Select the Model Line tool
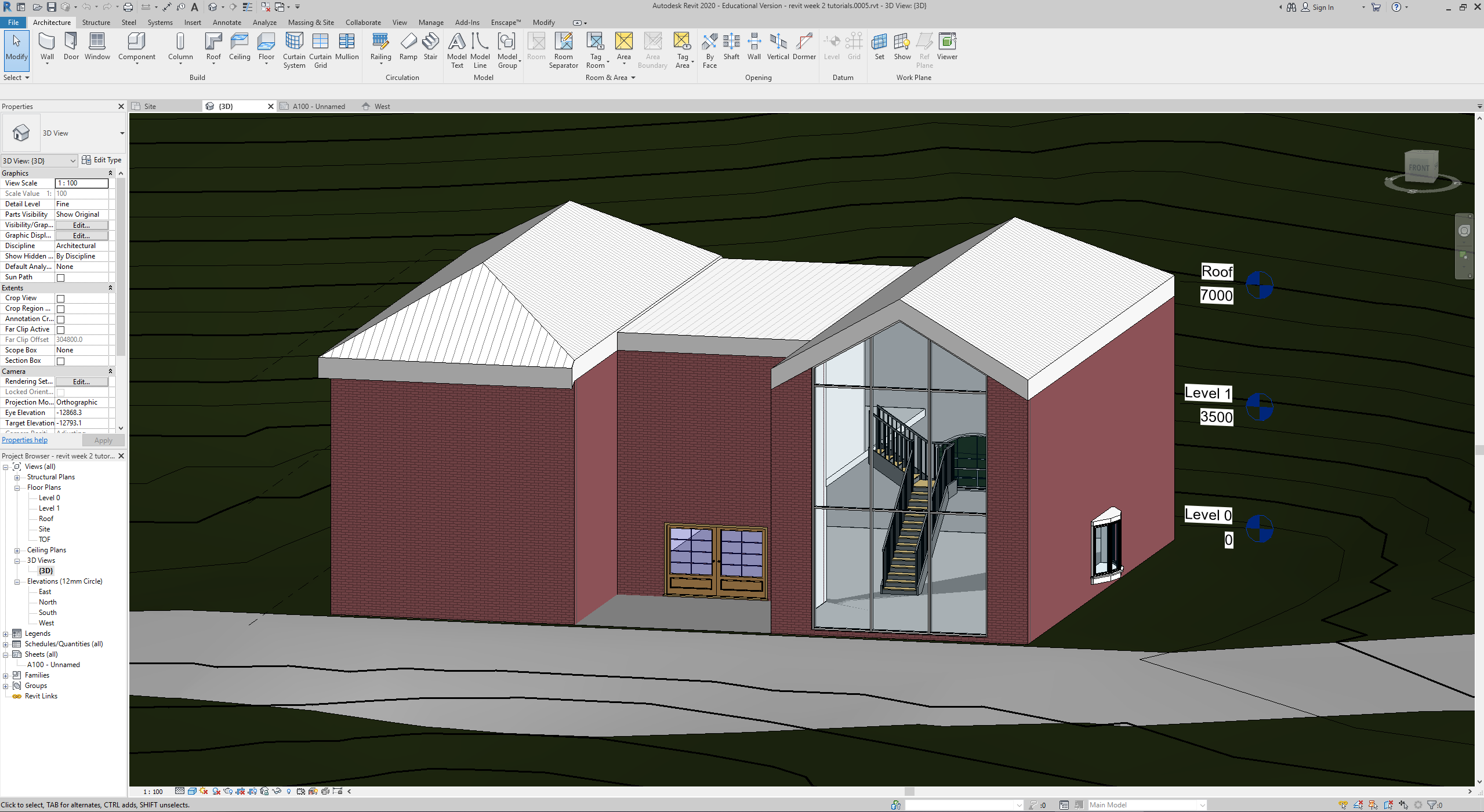This screenshot has height=812, width=1484. 480,50
